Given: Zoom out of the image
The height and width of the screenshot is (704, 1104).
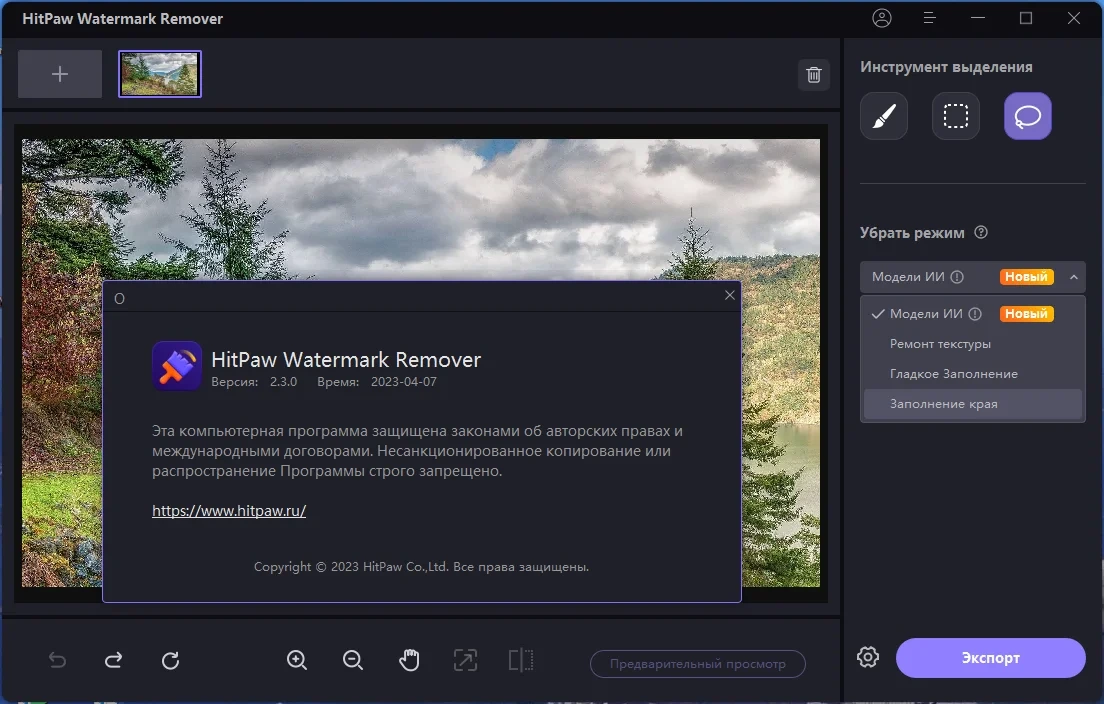Looking at the screenshot, I should 353,660.
